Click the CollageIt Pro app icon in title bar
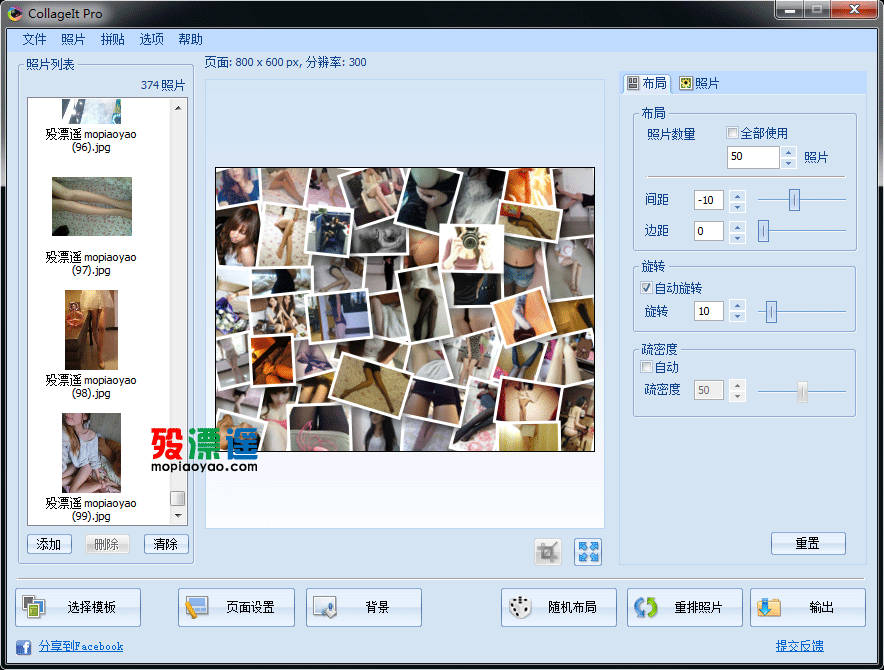 [15, 13]
